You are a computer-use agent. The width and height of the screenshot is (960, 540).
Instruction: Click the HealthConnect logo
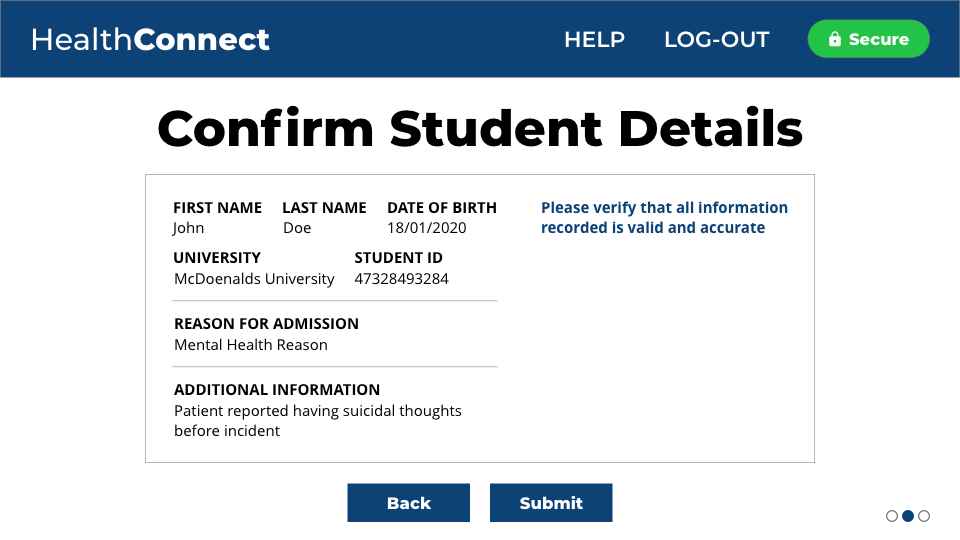pos(151,40)
